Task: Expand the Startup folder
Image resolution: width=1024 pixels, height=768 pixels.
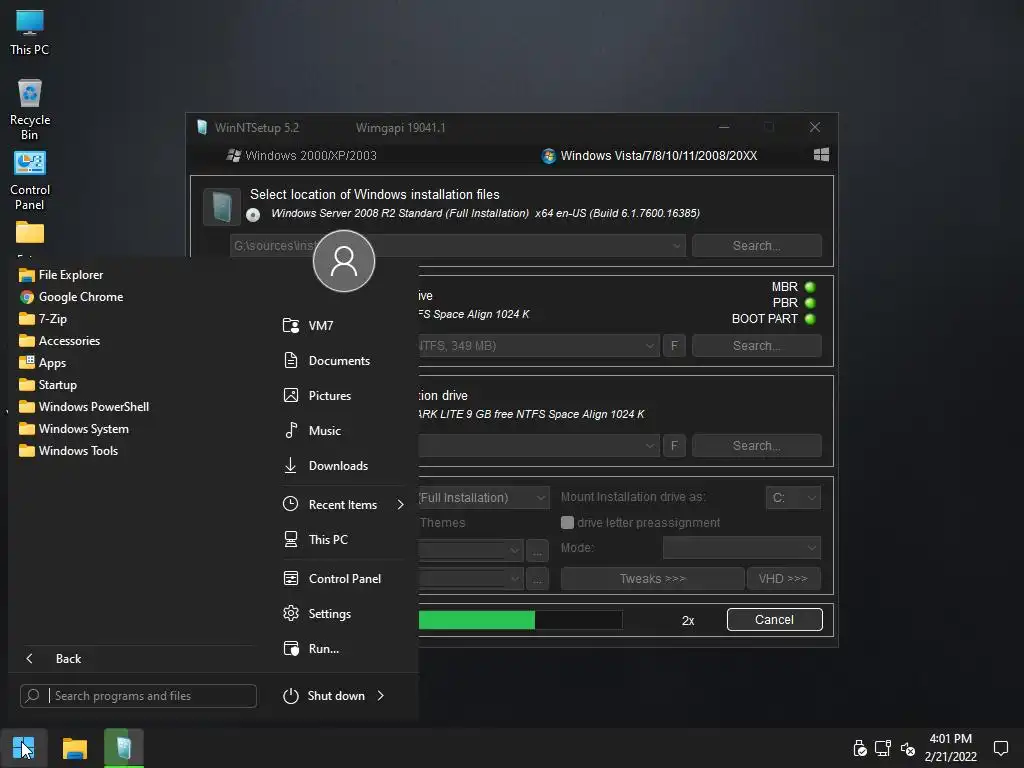Action: pos(48,385)
